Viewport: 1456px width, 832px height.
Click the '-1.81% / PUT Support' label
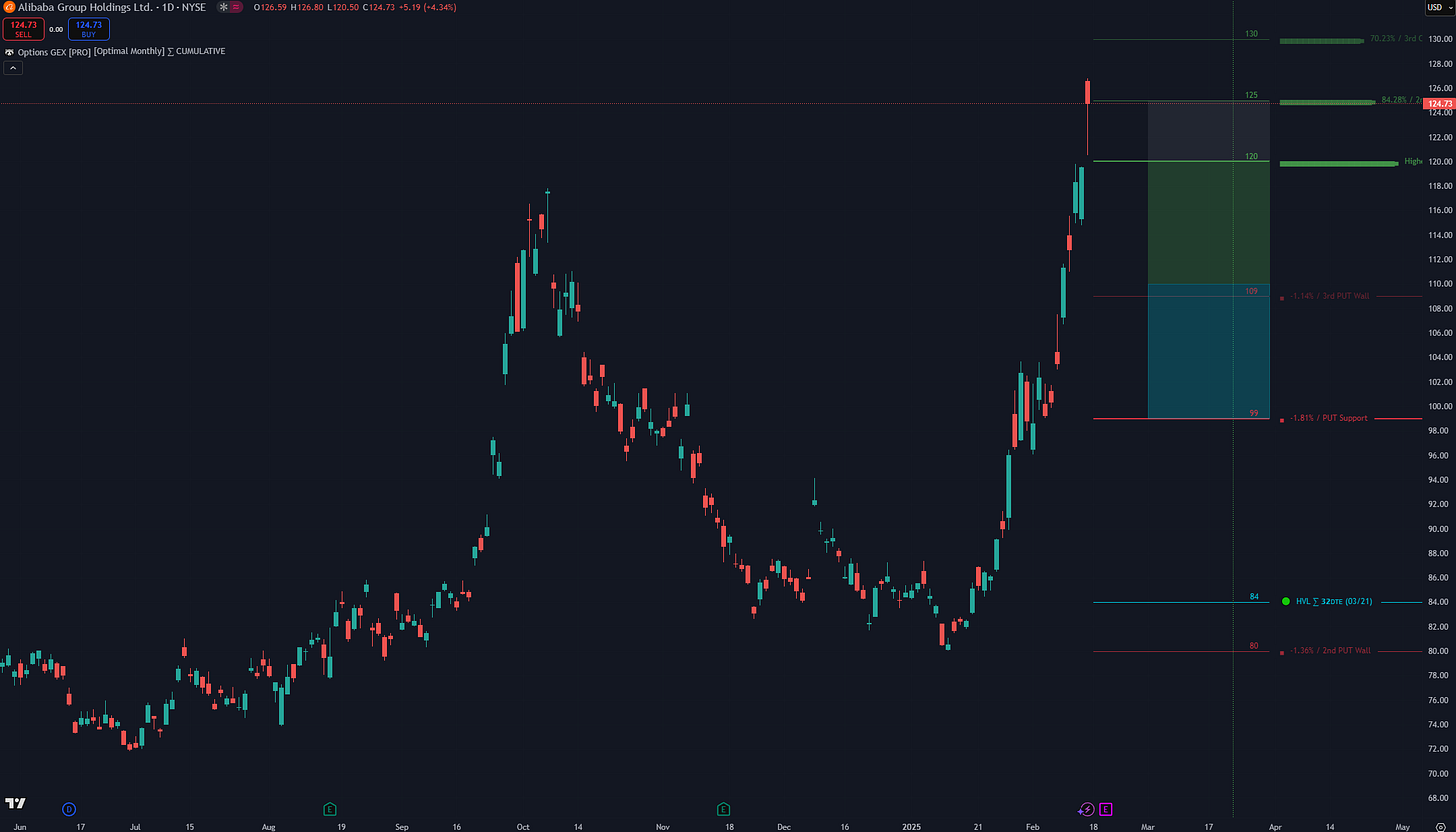pyautogui.click(x=1329, y=418)
